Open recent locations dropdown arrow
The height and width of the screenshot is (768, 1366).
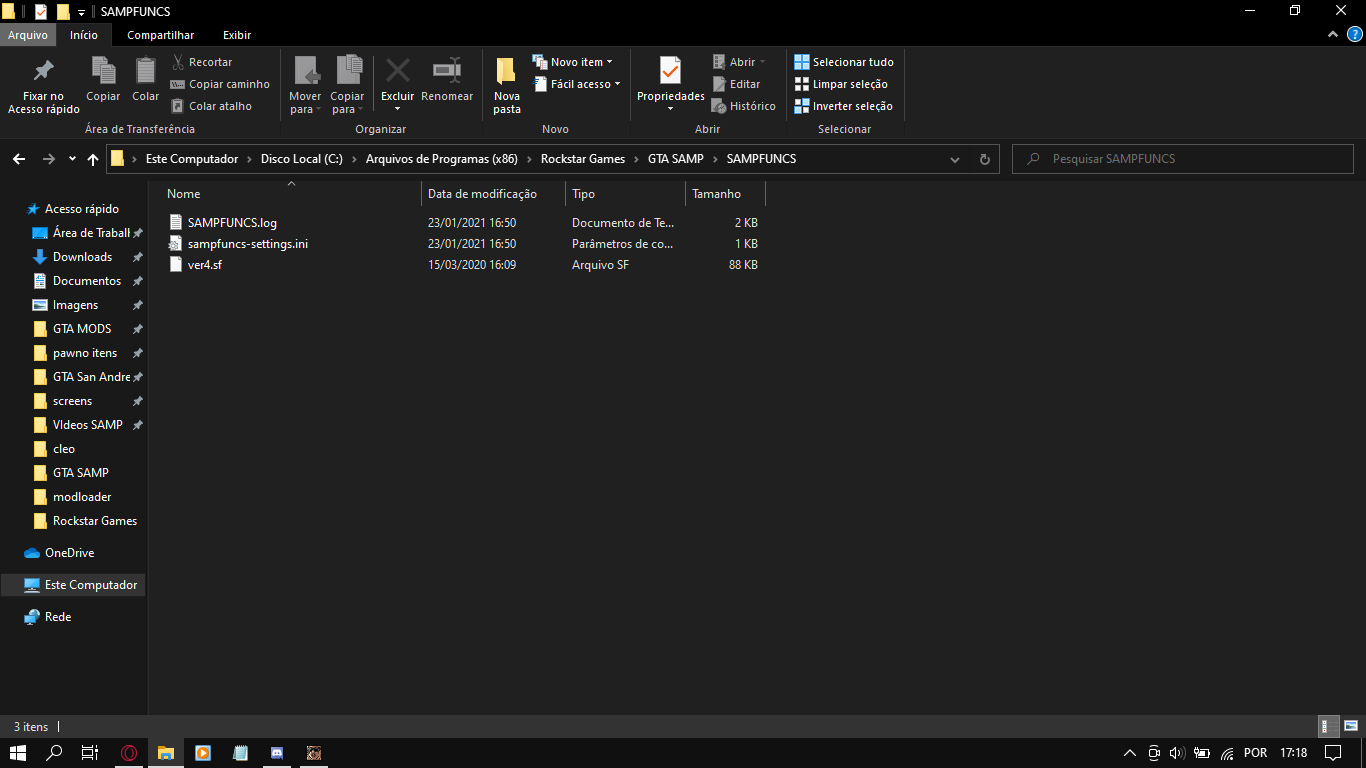72,159
